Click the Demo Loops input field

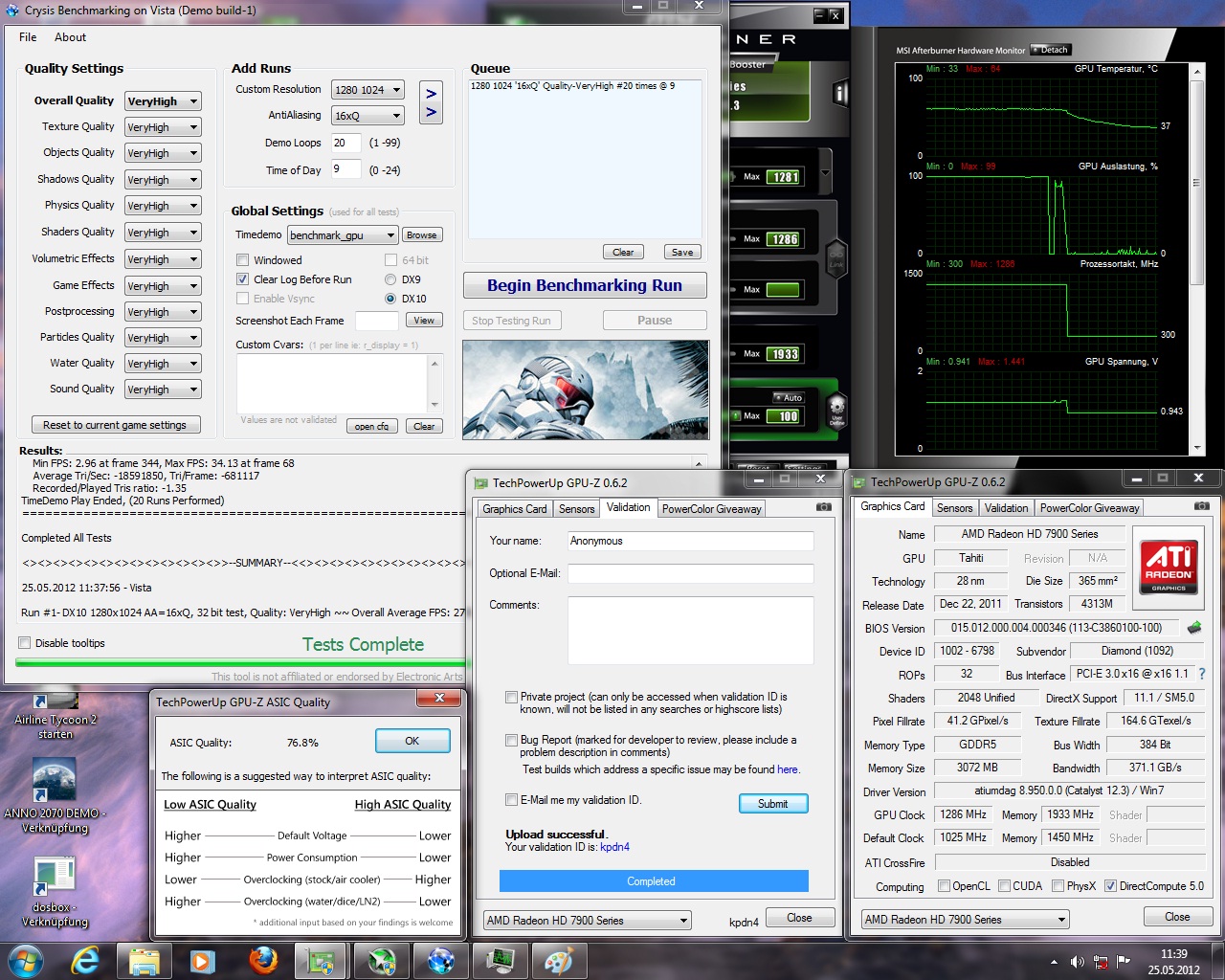(345, 143)
